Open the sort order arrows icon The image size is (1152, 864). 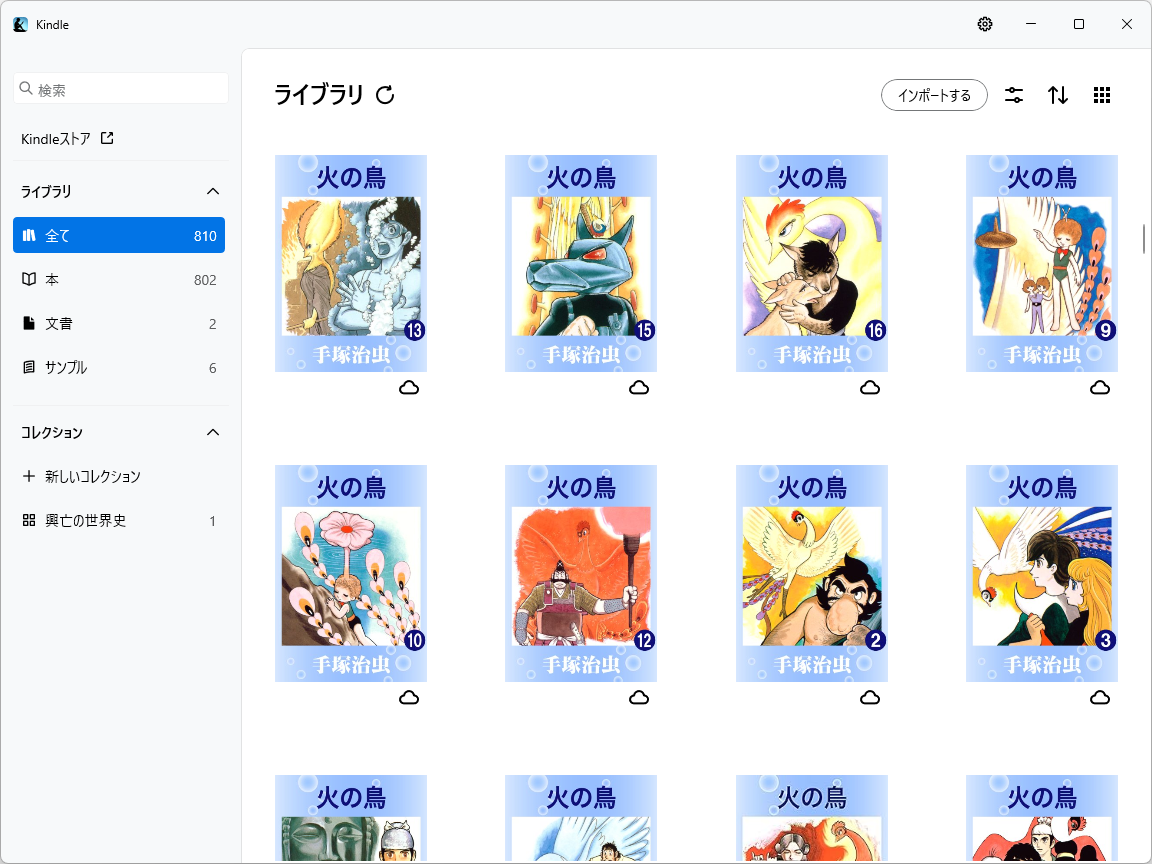tap(1058, 95)
